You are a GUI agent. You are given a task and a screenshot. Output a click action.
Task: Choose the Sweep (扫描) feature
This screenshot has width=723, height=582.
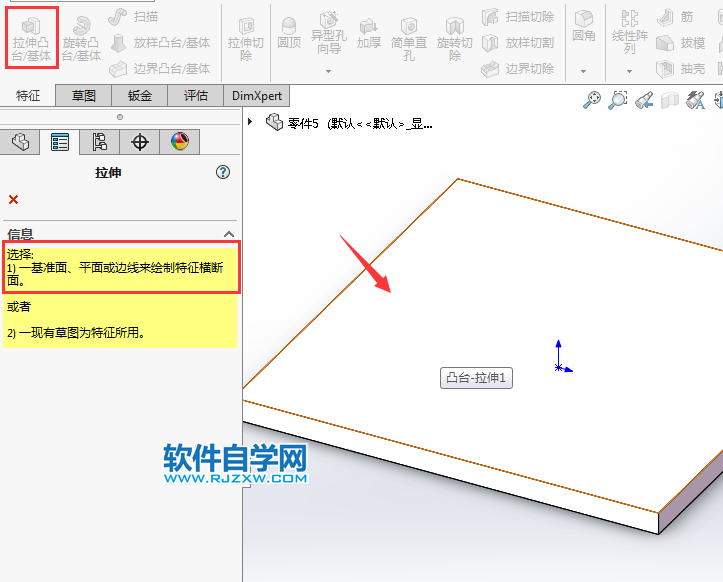tap(134, 17)
